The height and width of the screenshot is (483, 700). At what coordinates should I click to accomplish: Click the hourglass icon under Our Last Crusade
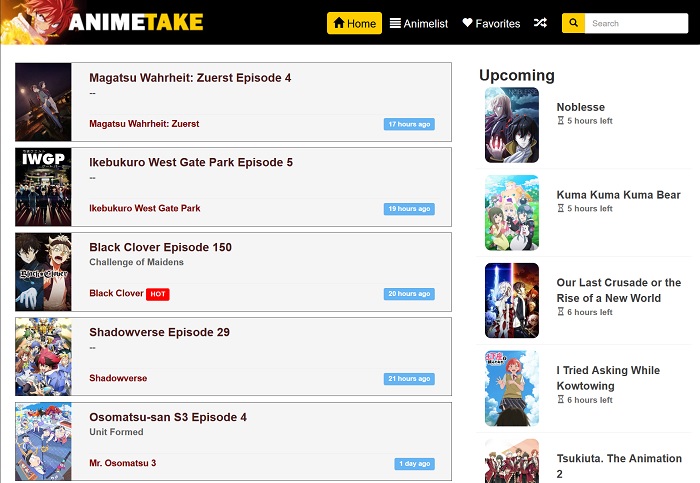(x=561, y=312)
